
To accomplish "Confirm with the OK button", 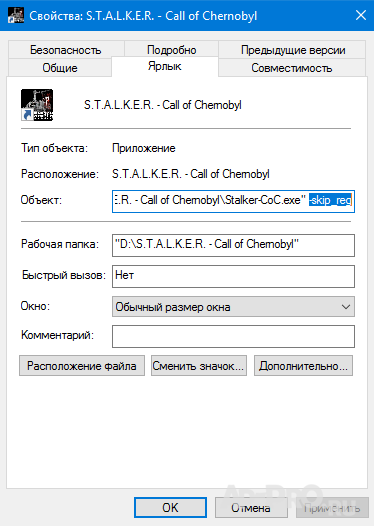I will point(170,508).
